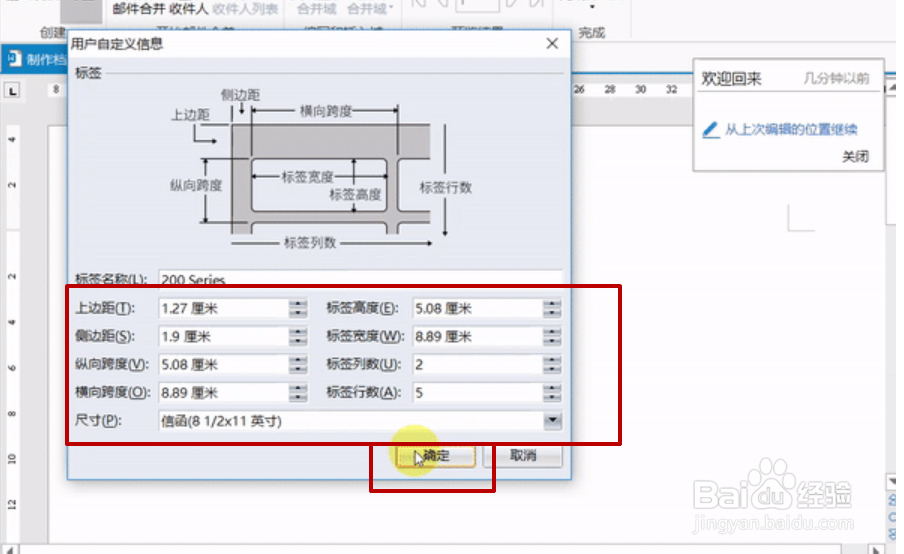Click the 标签行数 field showing 5
The image size is (904, 554).
pos(477,393)
